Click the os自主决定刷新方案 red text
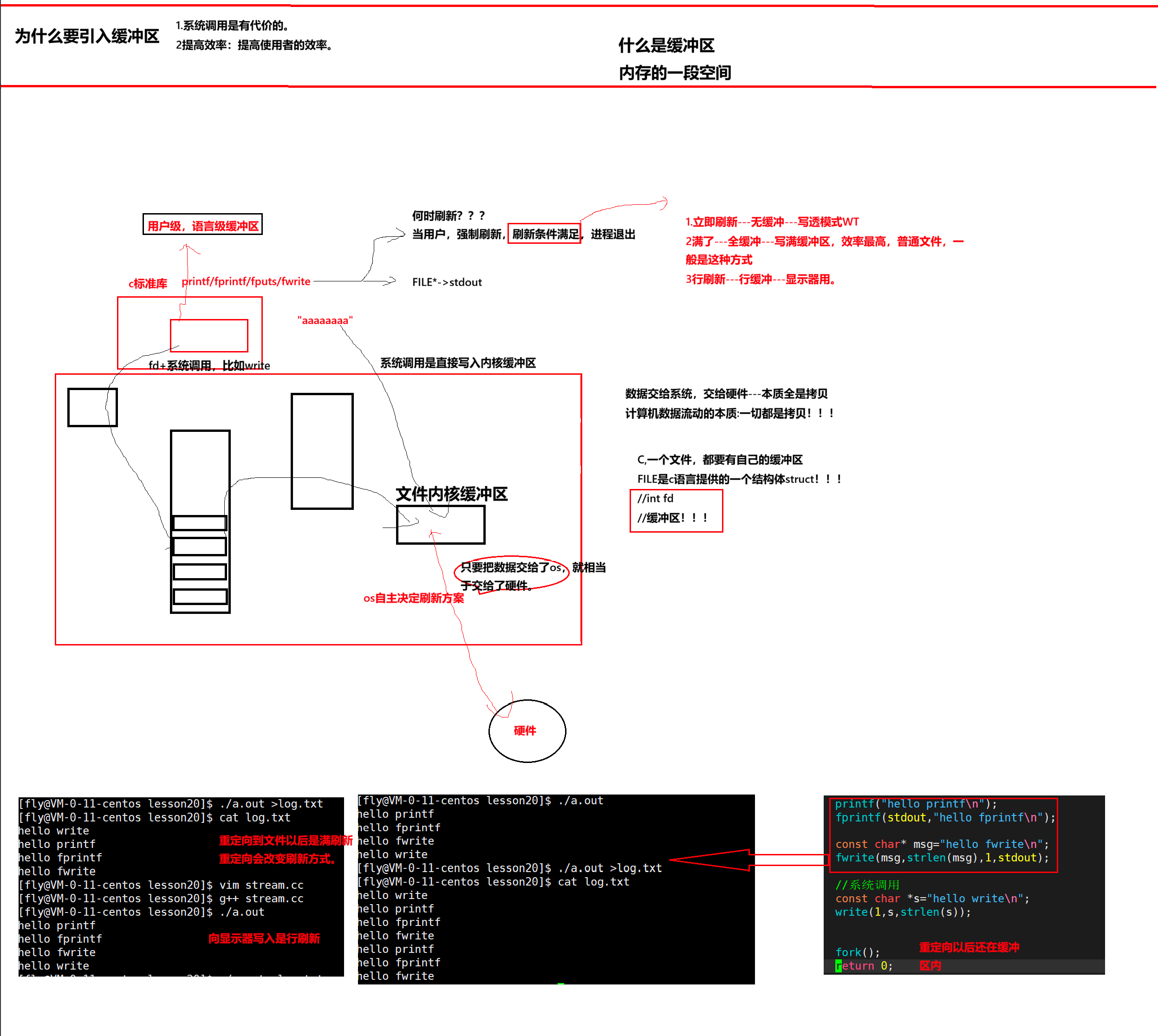 point(414,598)
